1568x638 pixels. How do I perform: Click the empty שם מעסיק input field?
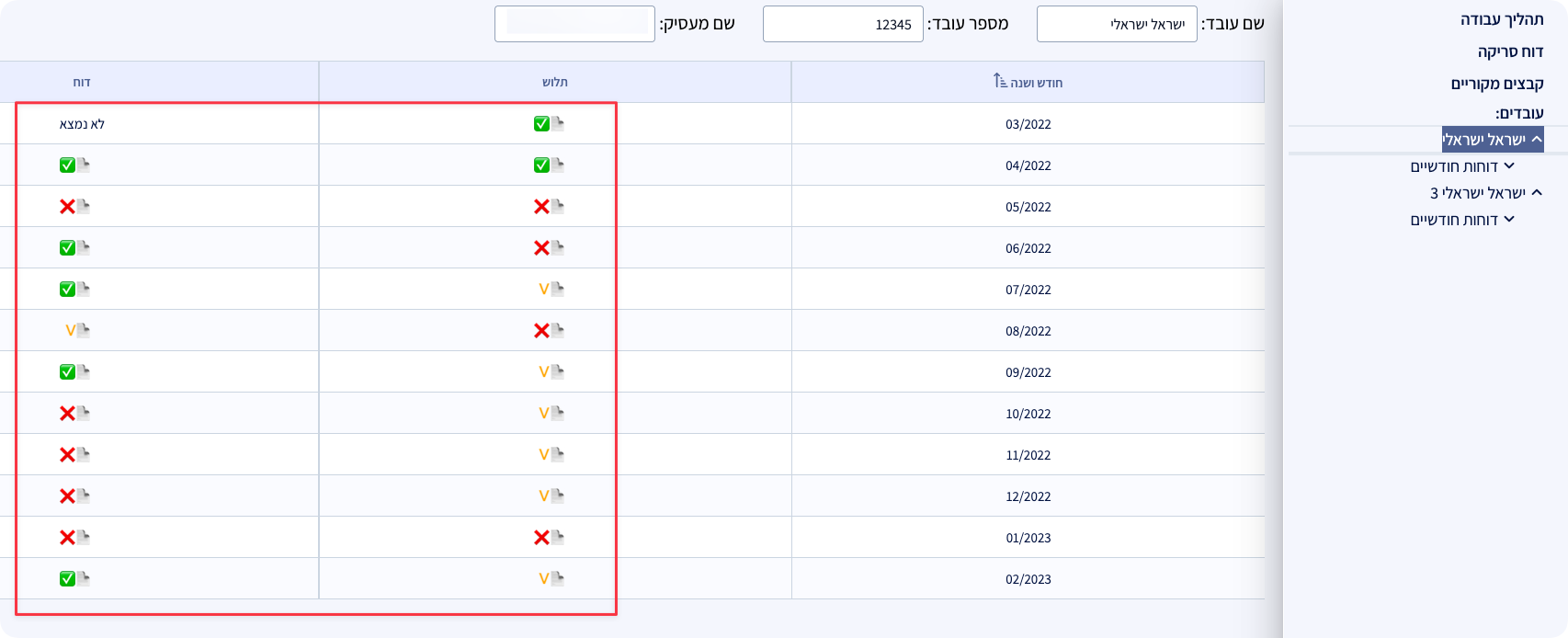click(x=574, y=24)
